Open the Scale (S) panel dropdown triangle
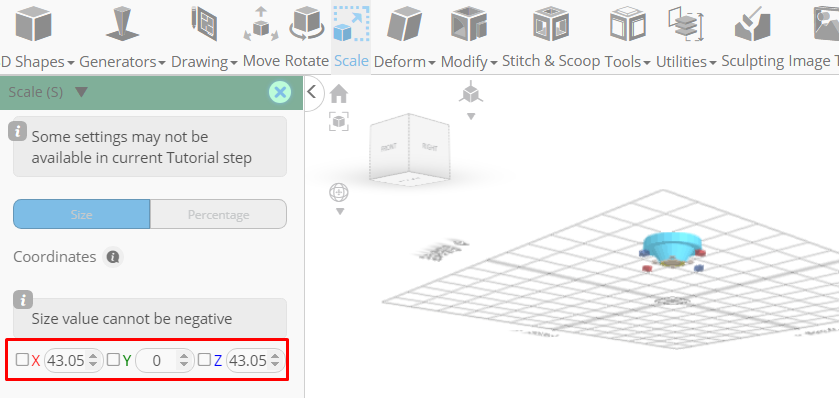 (x=81, y=92)
